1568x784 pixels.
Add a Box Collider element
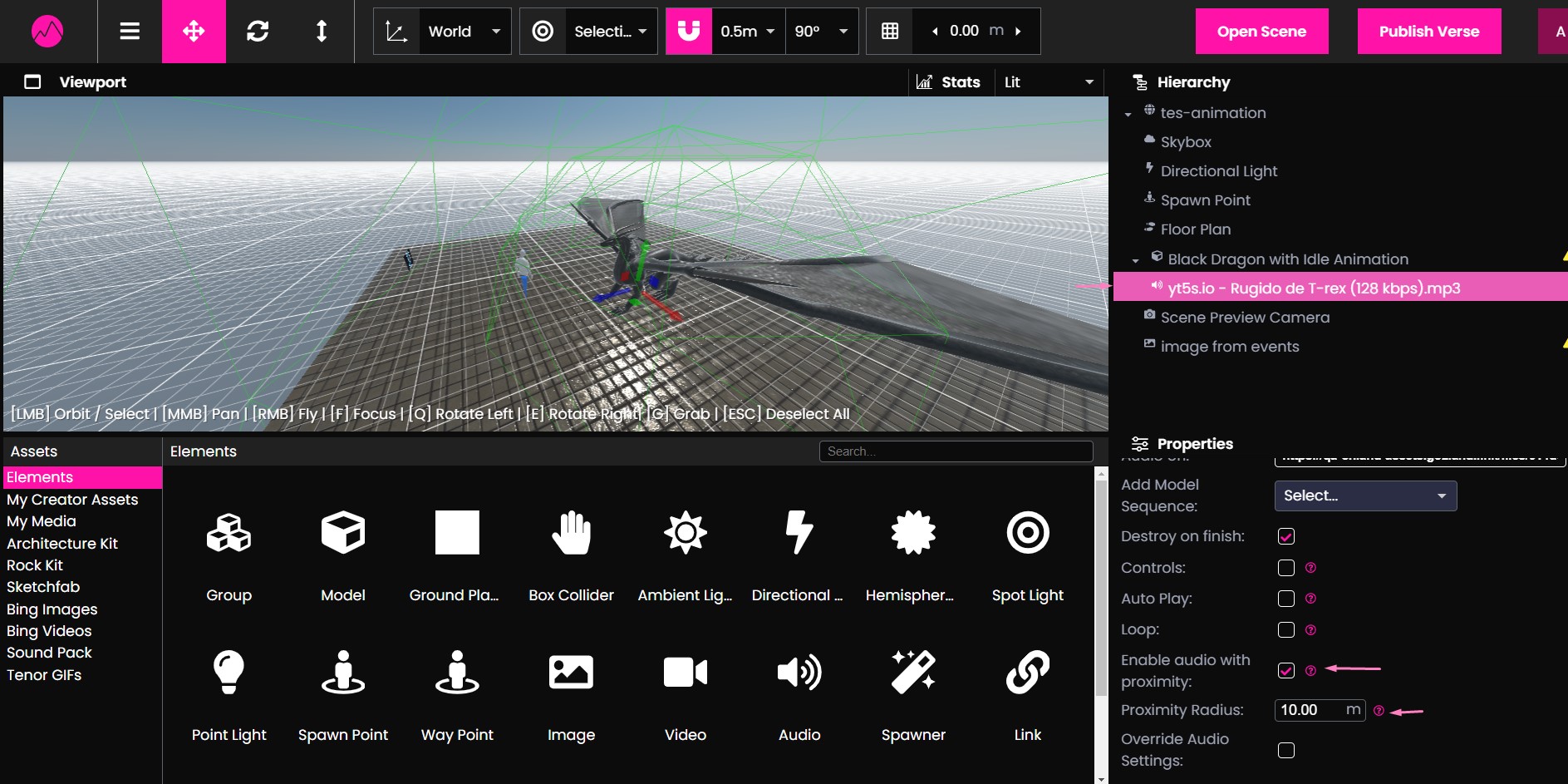pyautogui.click(x=572, y=557)
